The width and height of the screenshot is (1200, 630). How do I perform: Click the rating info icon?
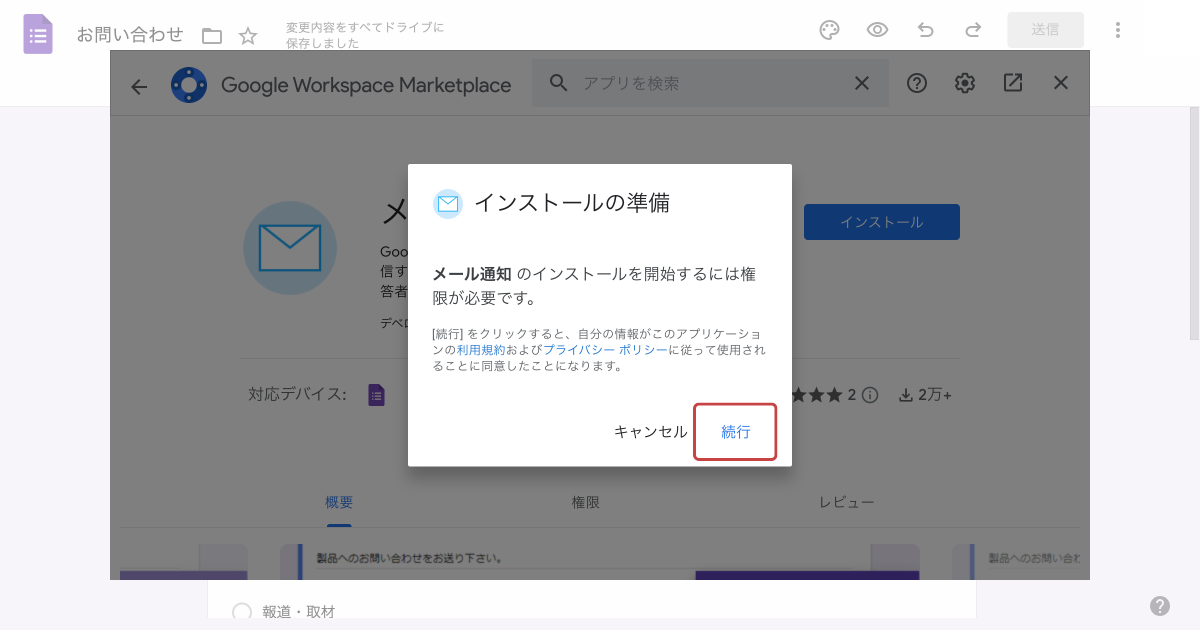click(870, 395)
